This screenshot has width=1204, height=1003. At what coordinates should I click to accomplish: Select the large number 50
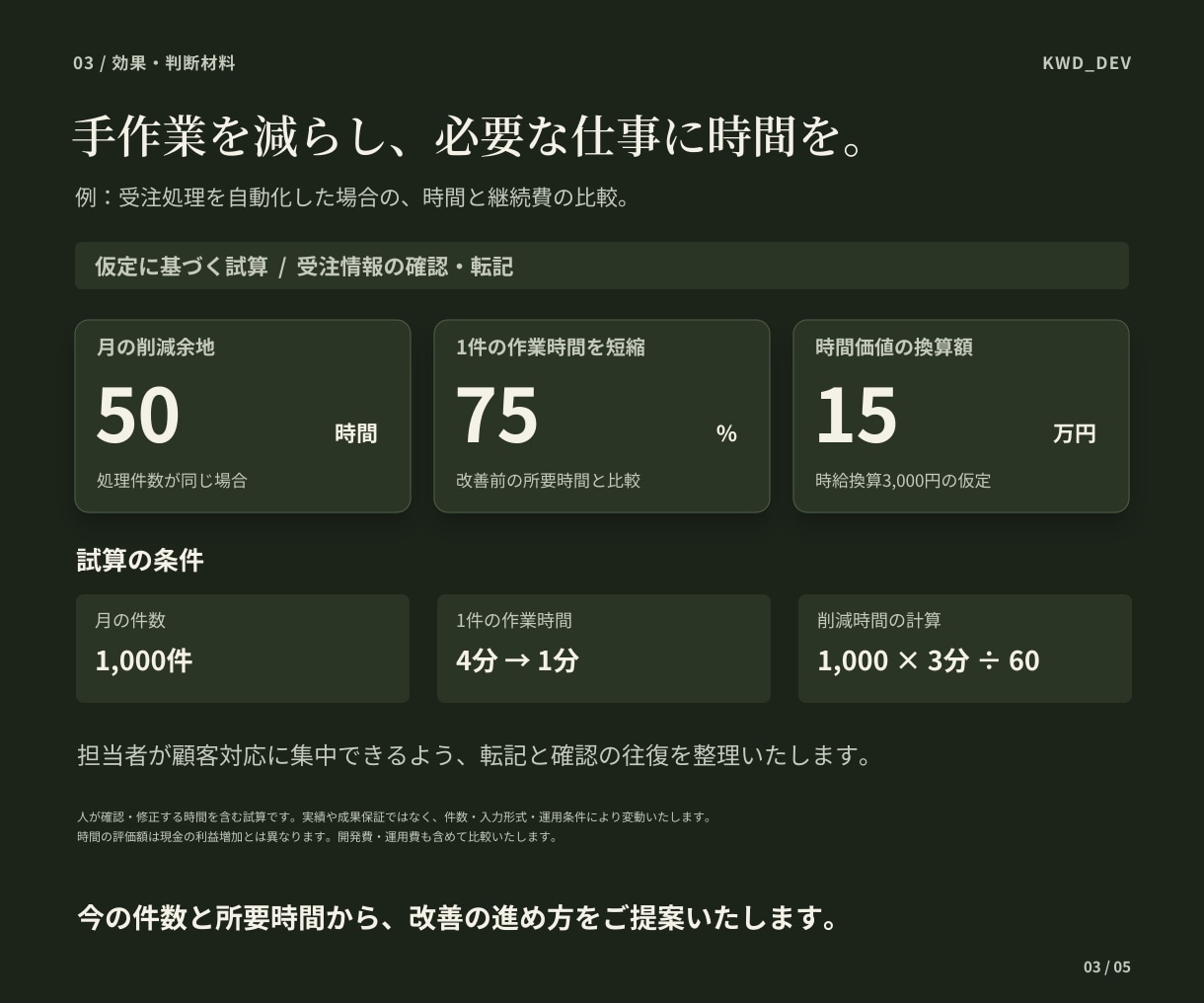(138, 416)
